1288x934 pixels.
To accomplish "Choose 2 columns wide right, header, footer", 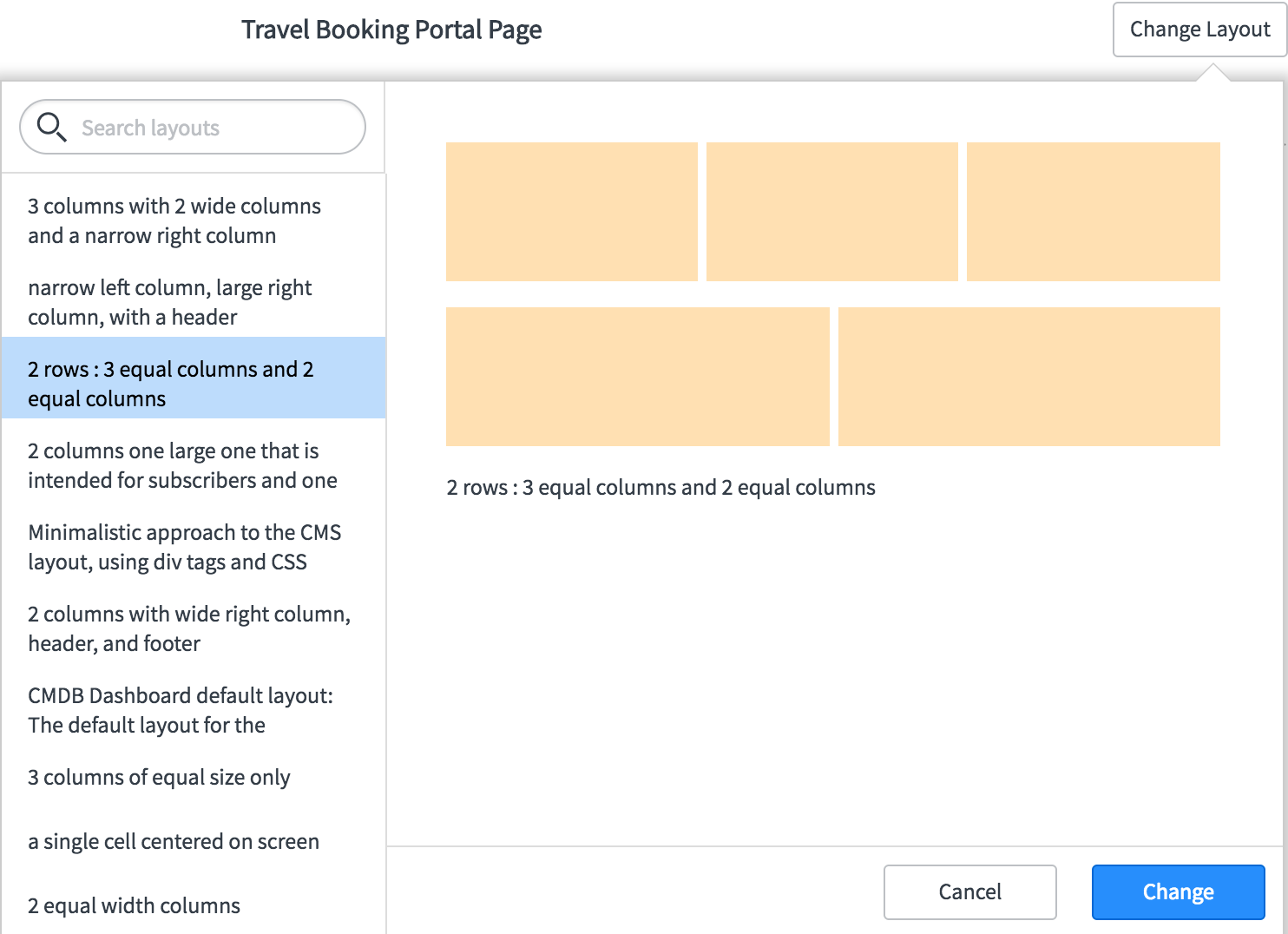I will [194, 628].
